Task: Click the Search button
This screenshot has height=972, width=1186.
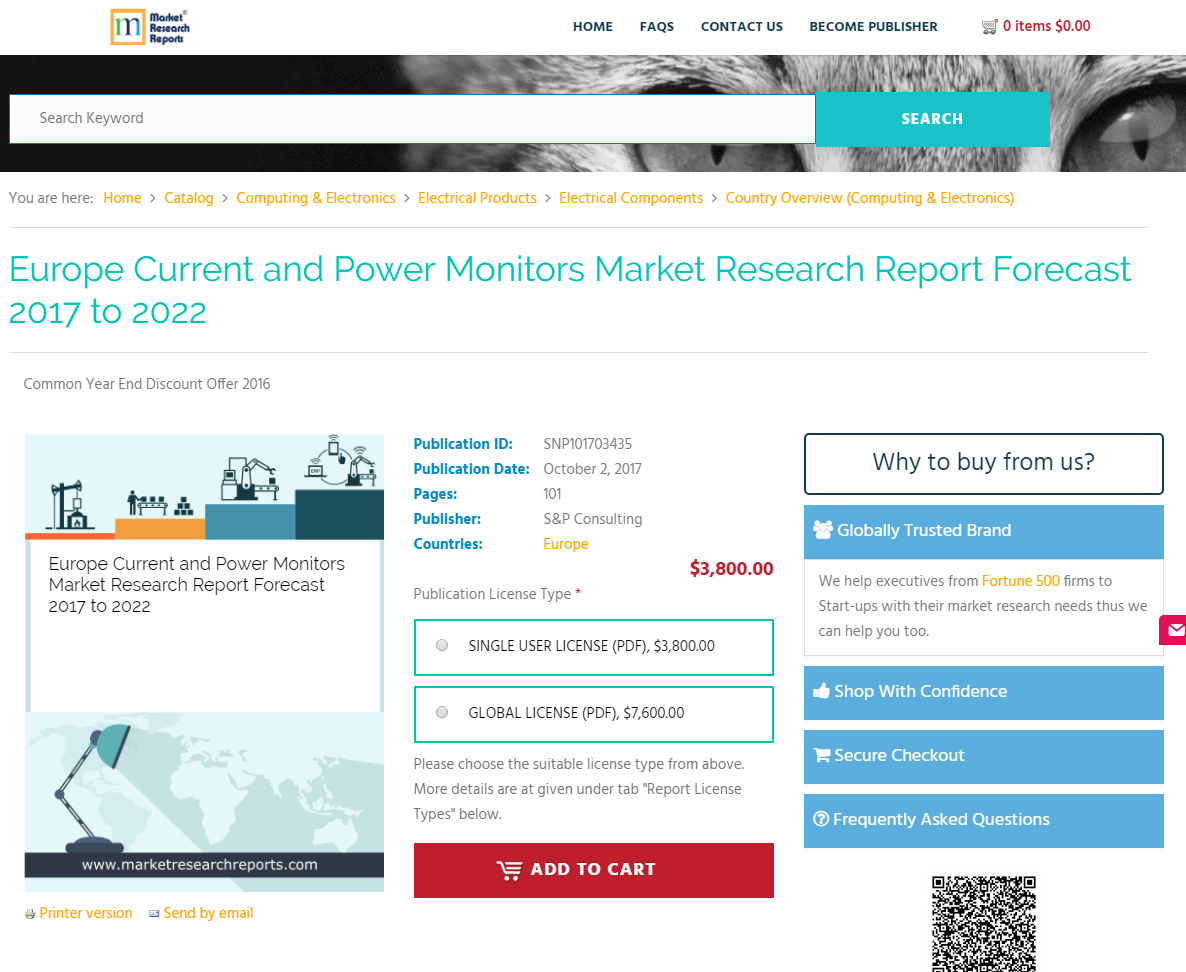Action: pyautogui.click(x=932, y=119)
